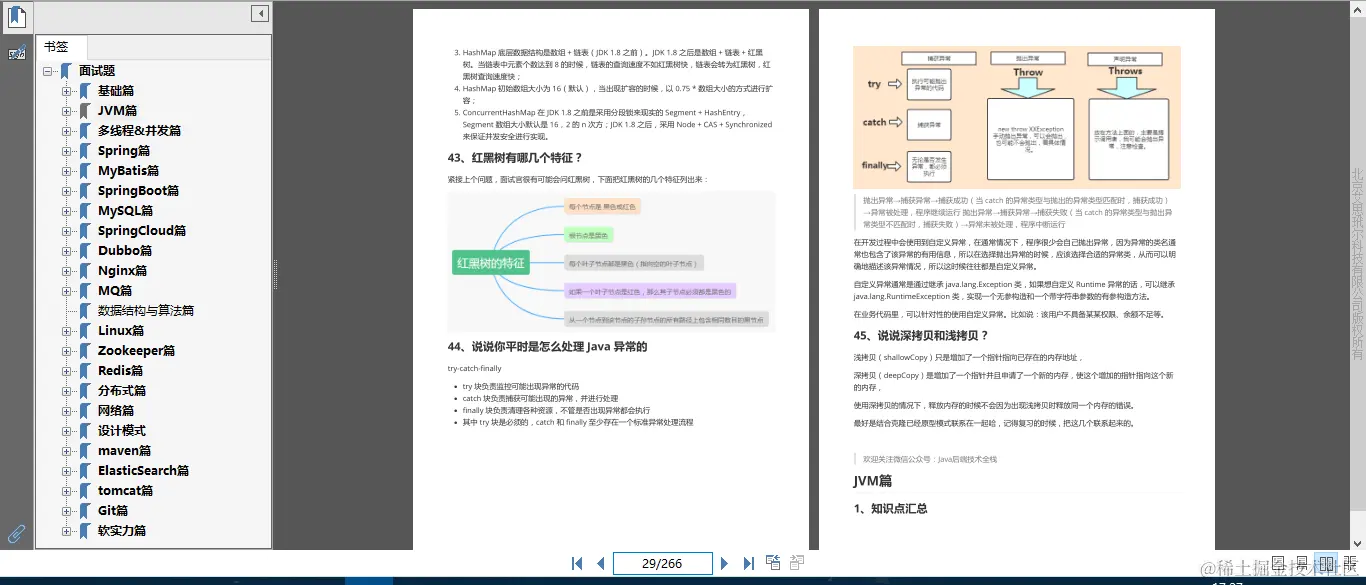Click heading 45、说说深拷贝和浅拷贝？
1366x585 pixels.
(x=921, y=335)
